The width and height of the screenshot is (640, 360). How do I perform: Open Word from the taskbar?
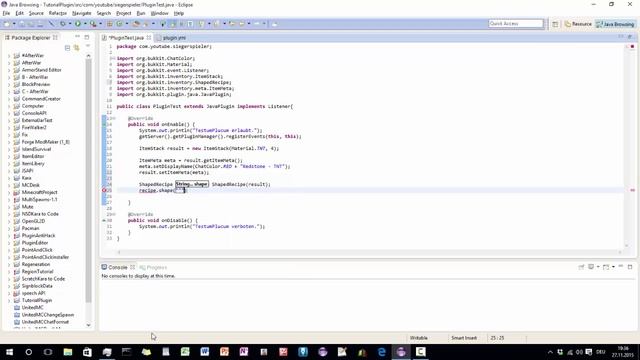pos(204,352)
